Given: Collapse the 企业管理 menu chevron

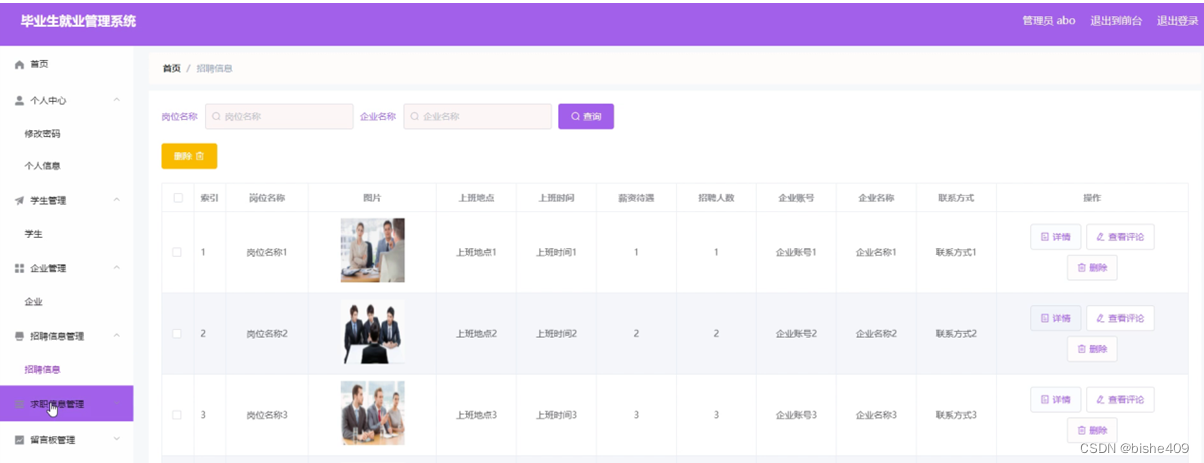Looking at the screenshot, I should click(x=116, y=268).
